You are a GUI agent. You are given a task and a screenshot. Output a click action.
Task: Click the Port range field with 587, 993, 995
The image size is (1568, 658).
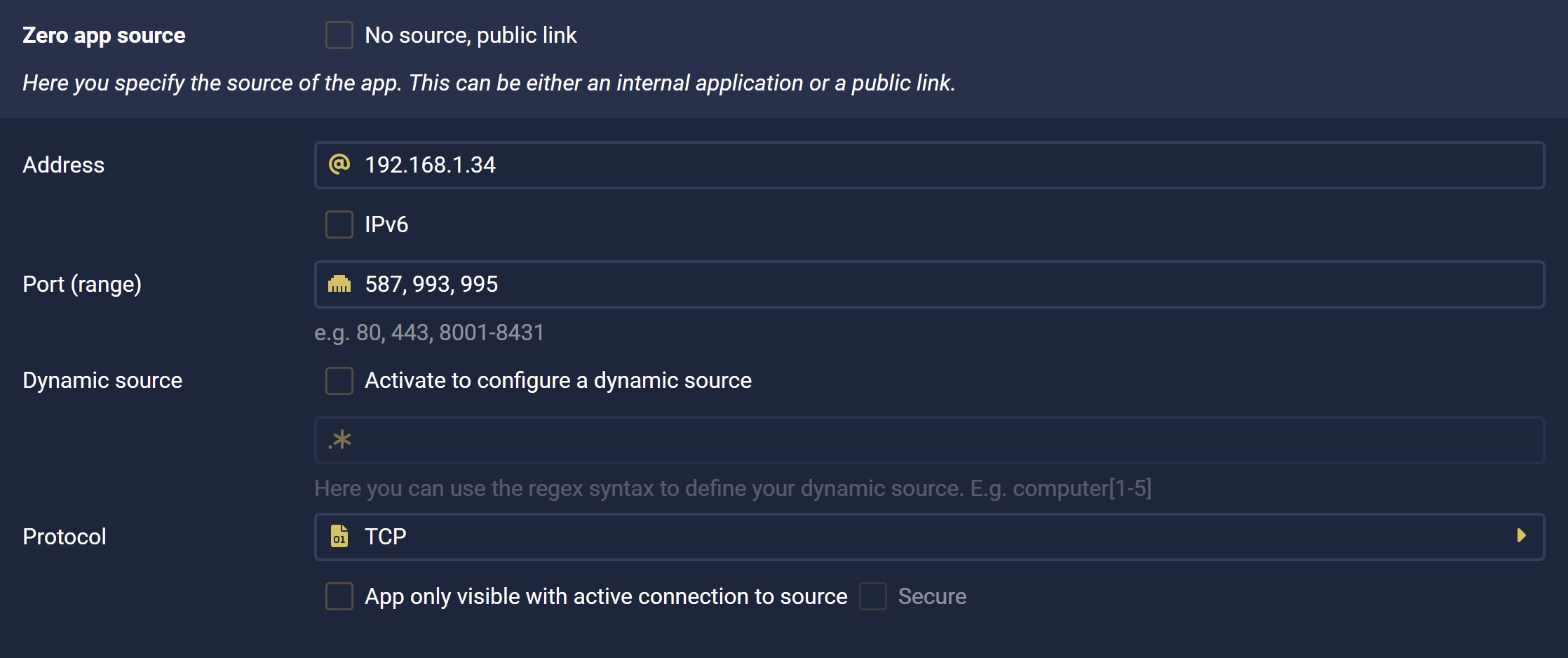coord(929,284)
